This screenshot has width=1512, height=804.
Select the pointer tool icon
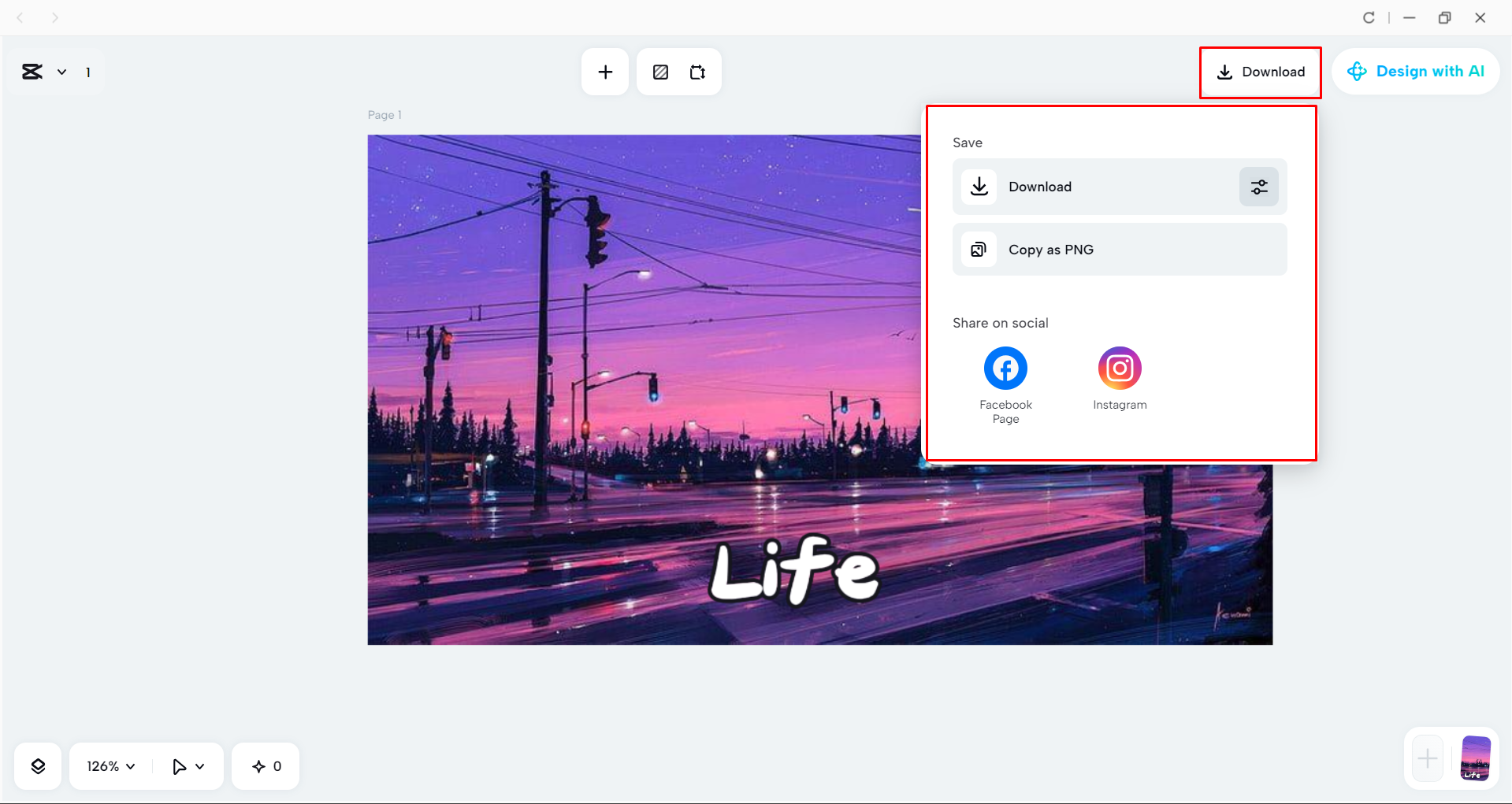[179, 766]
